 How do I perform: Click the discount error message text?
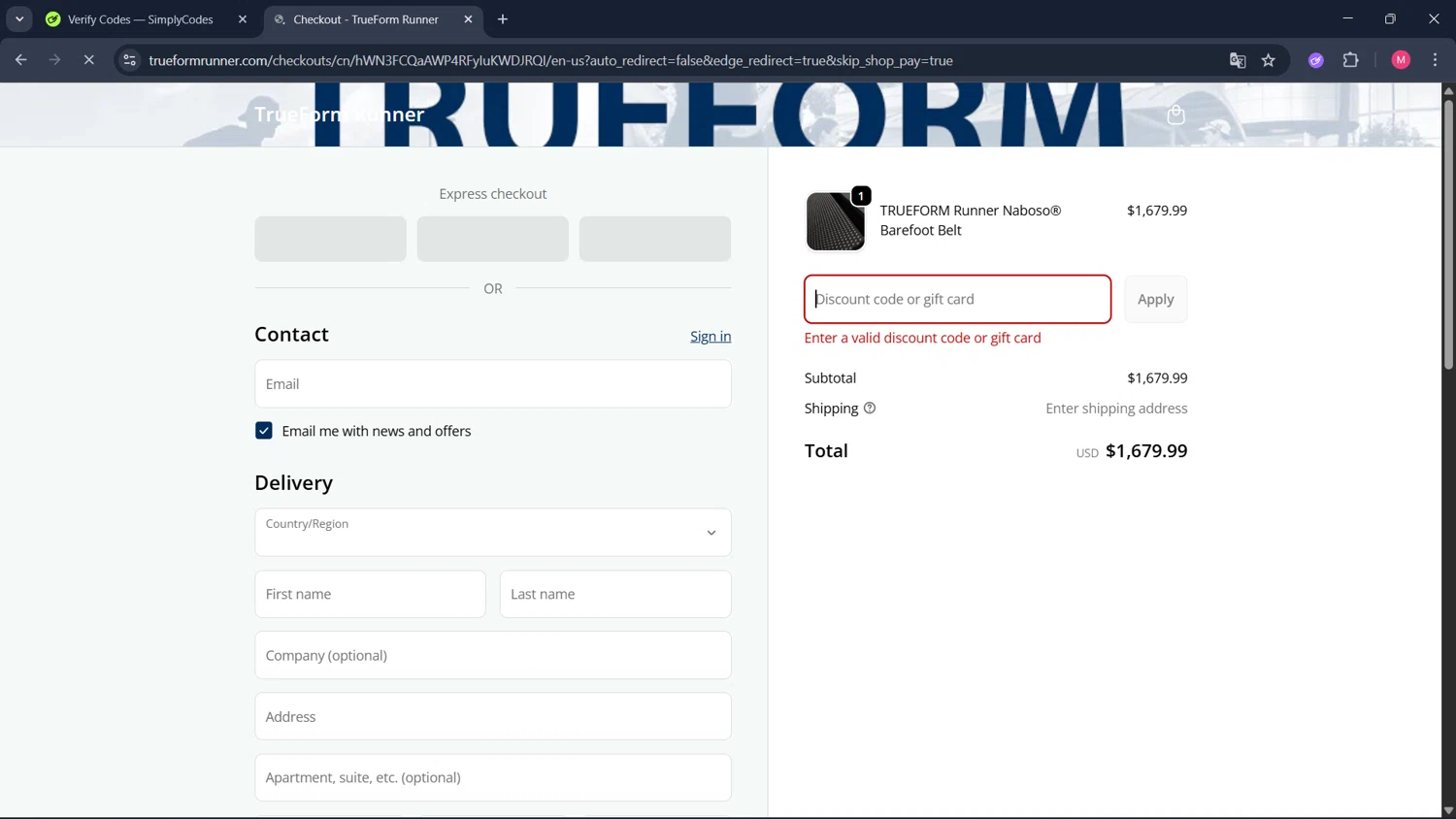click(922, 338)
